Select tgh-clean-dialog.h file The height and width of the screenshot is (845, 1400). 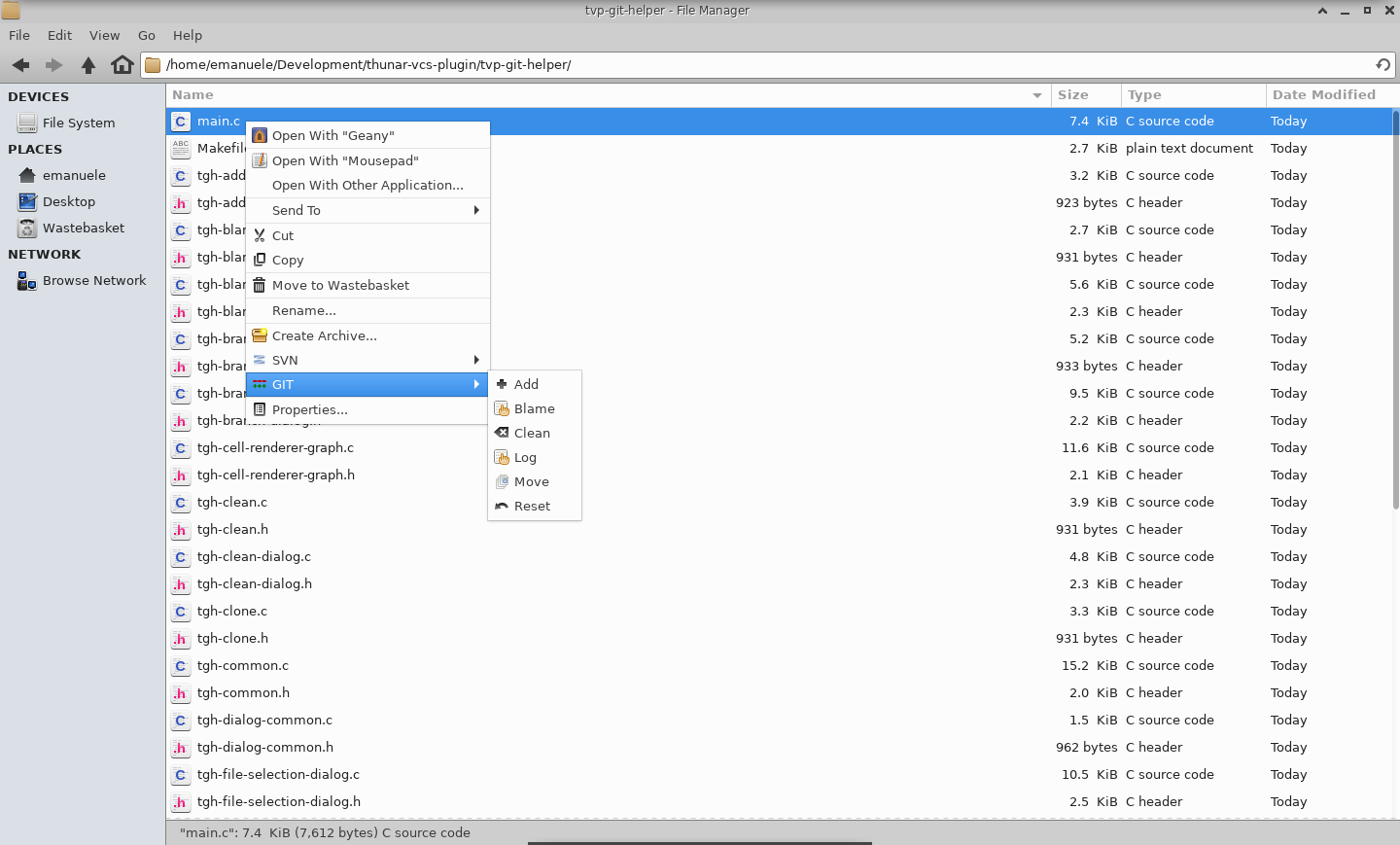tap(254, 583)
